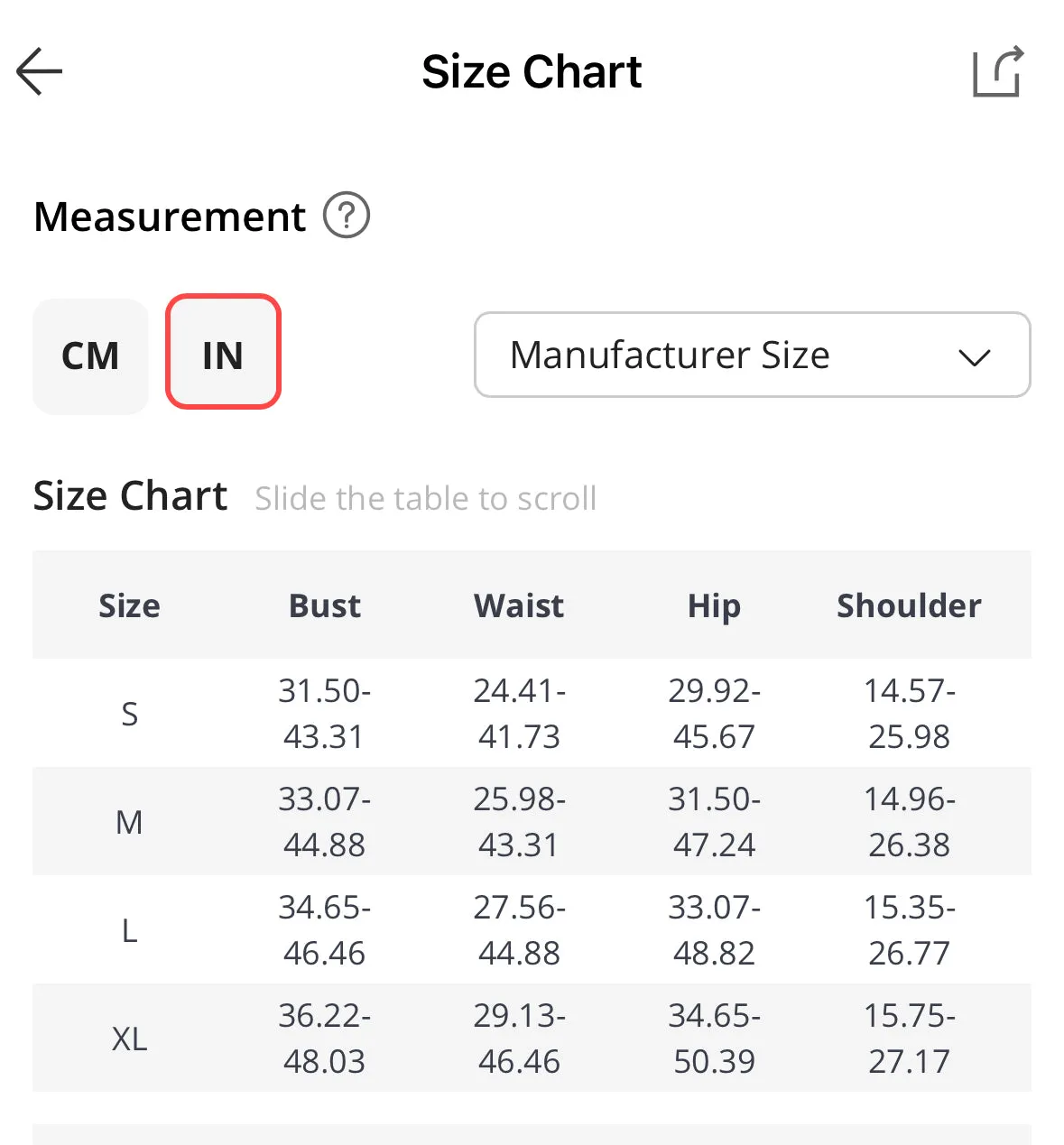Select the XL size row

click(532, 1038)
